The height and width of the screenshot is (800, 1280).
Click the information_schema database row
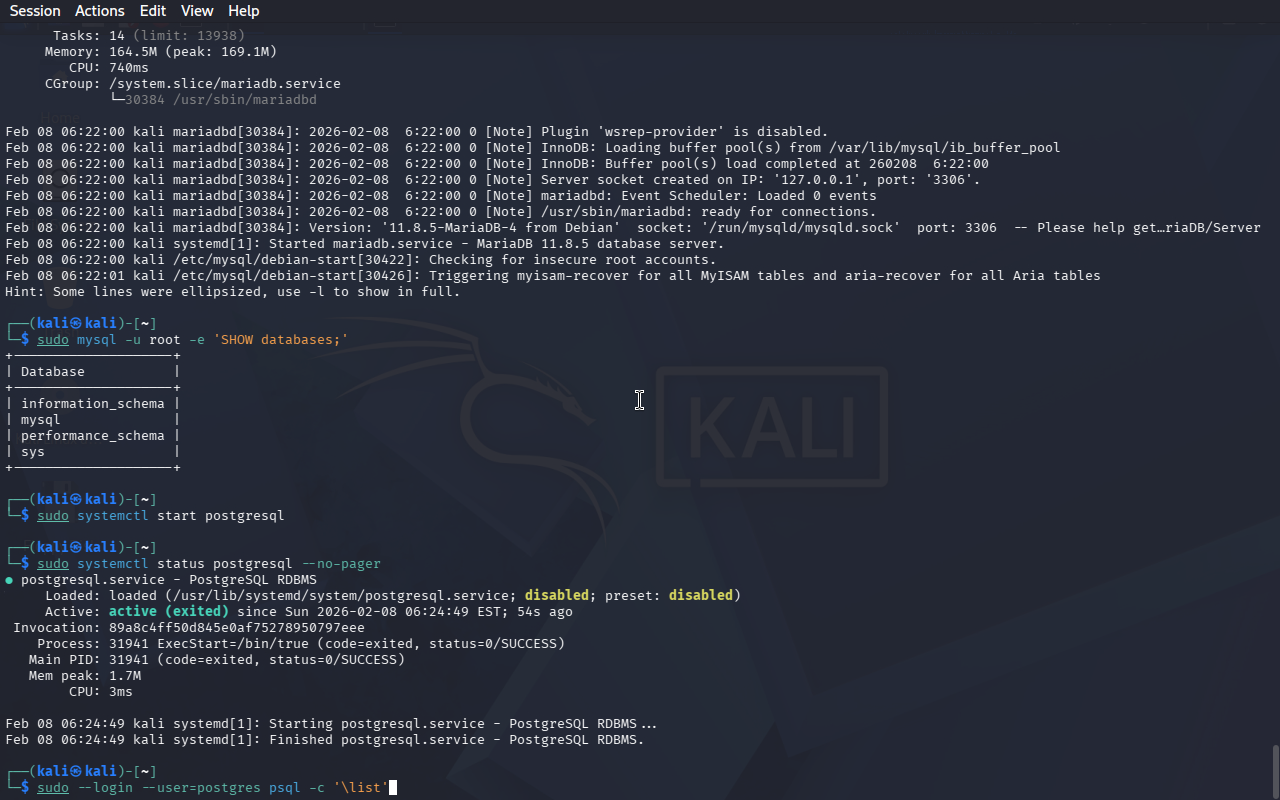point(92,404)
